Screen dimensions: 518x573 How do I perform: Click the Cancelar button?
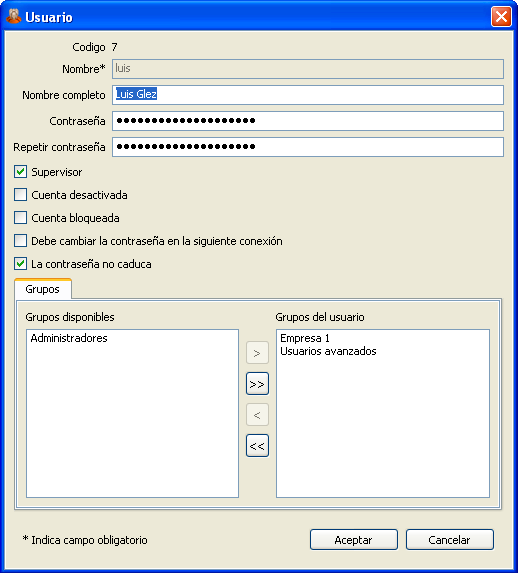tap(450, 540)
